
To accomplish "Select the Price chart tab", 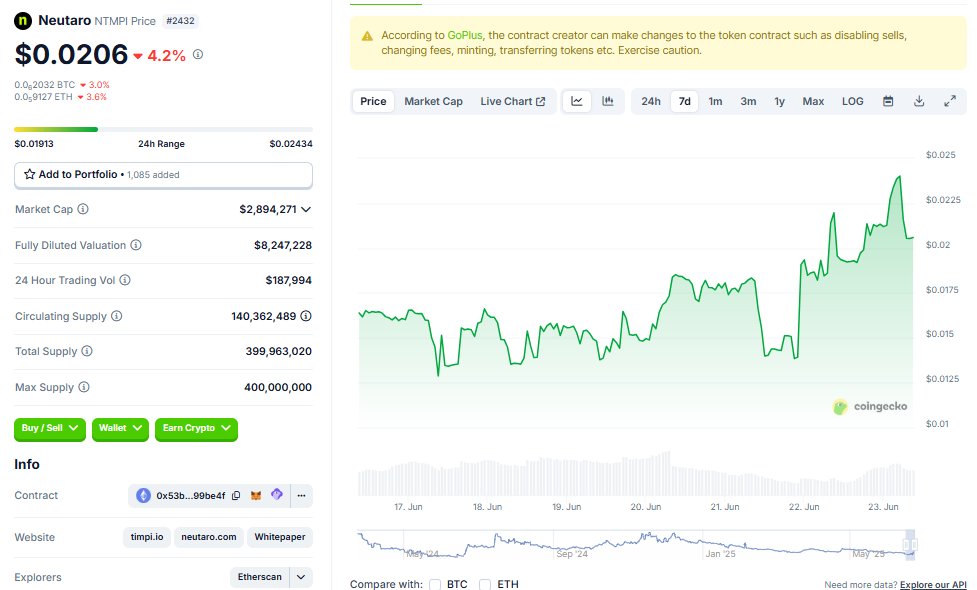I will (373, 101).
